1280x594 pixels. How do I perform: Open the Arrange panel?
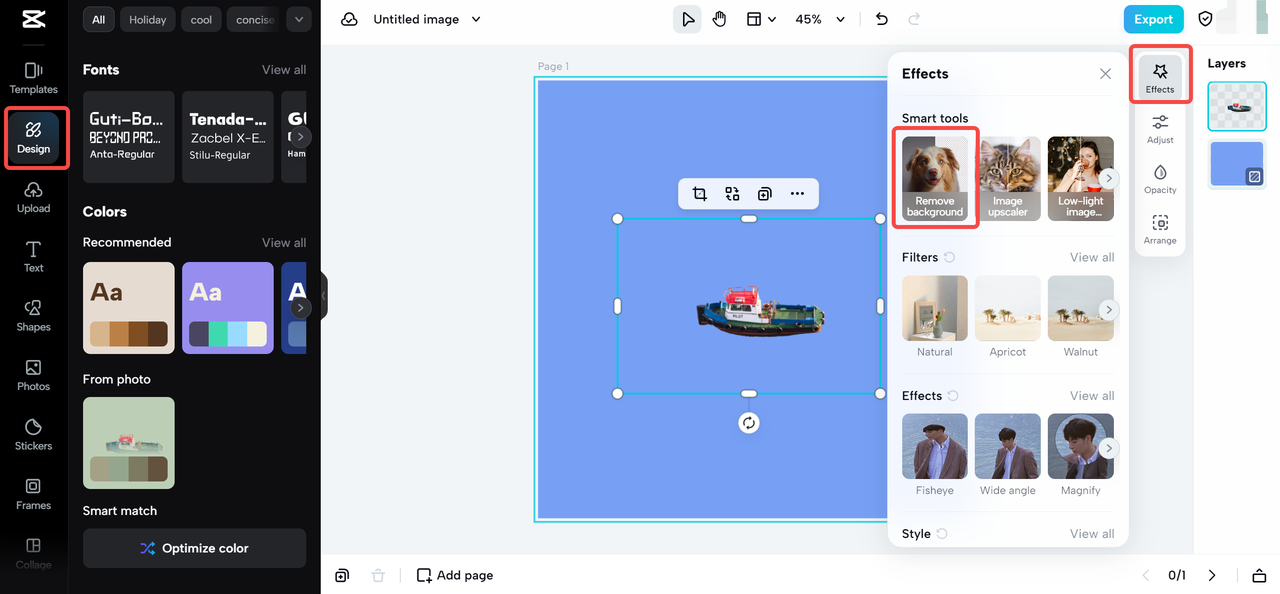tap(1160, 228)
